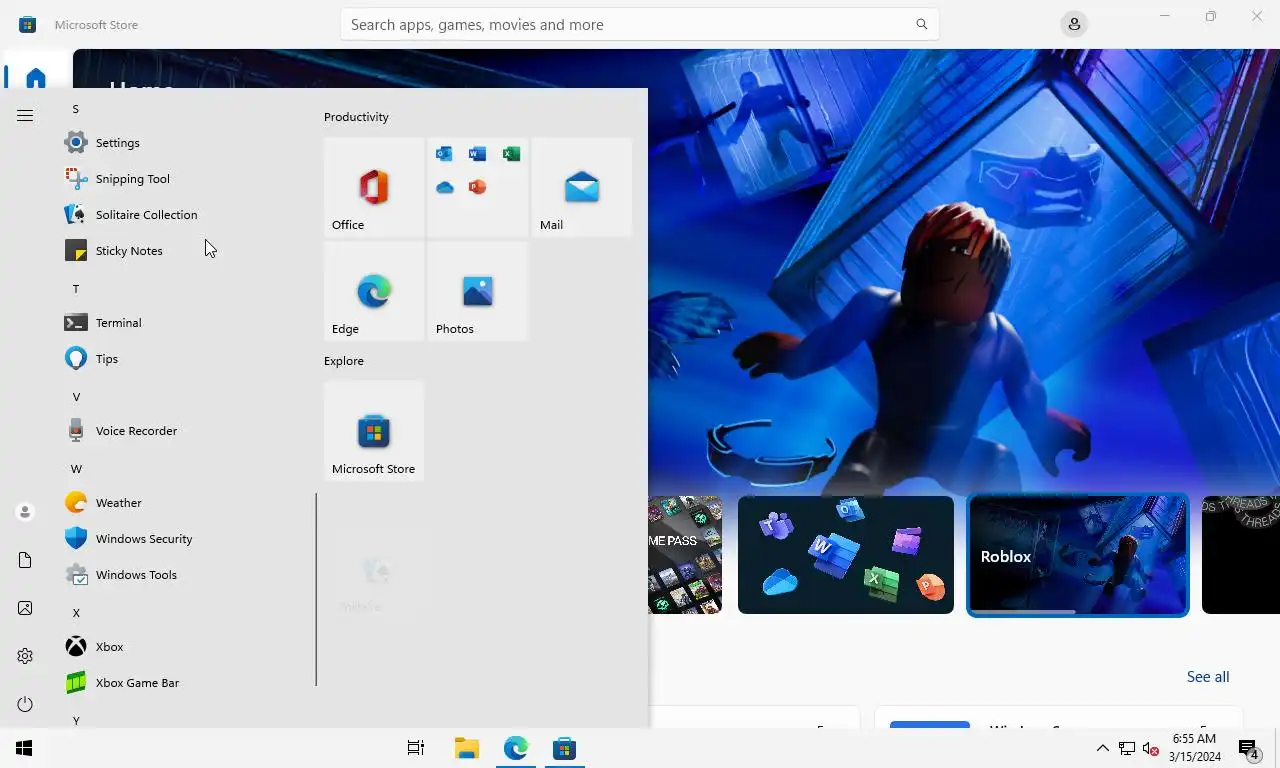1280x768 pixels.
Task: Open the muted volume tray icon
Action: (x=1151, y=748)
